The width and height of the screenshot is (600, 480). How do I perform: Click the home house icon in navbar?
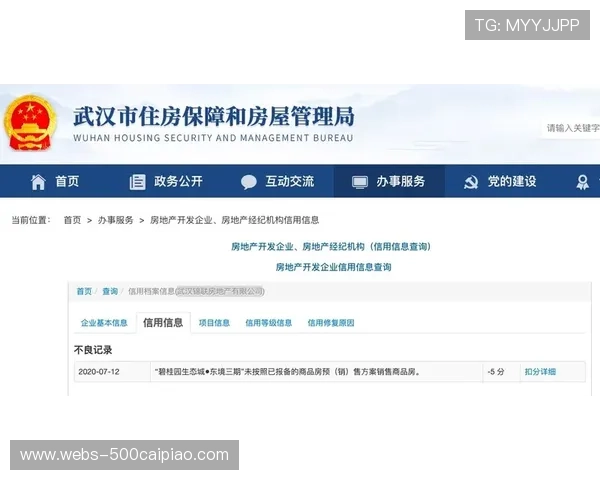[x=38, y=182]
